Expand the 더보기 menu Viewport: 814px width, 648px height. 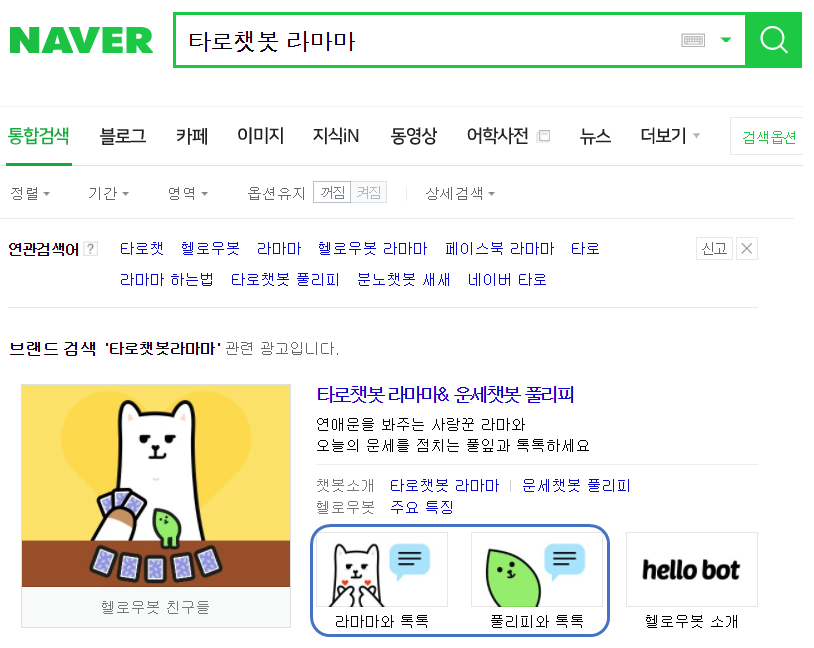(x=670, y=136)
